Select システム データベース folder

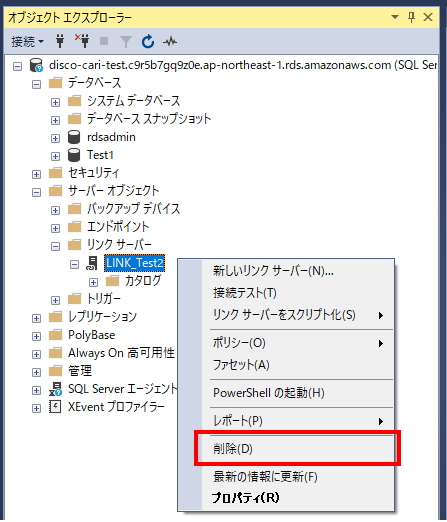[133, 101]
